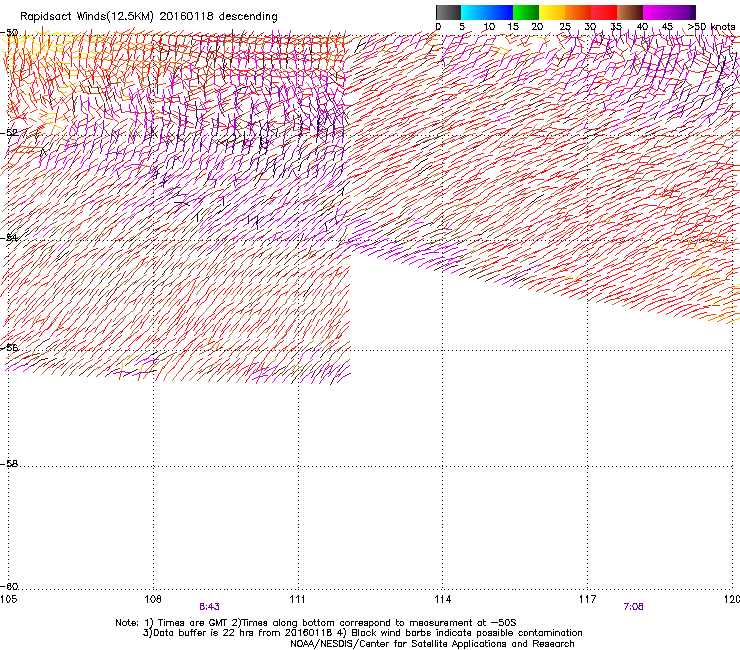
Task: Click the orange 25-30 knots legend swatch
Action: pos(578,12)
